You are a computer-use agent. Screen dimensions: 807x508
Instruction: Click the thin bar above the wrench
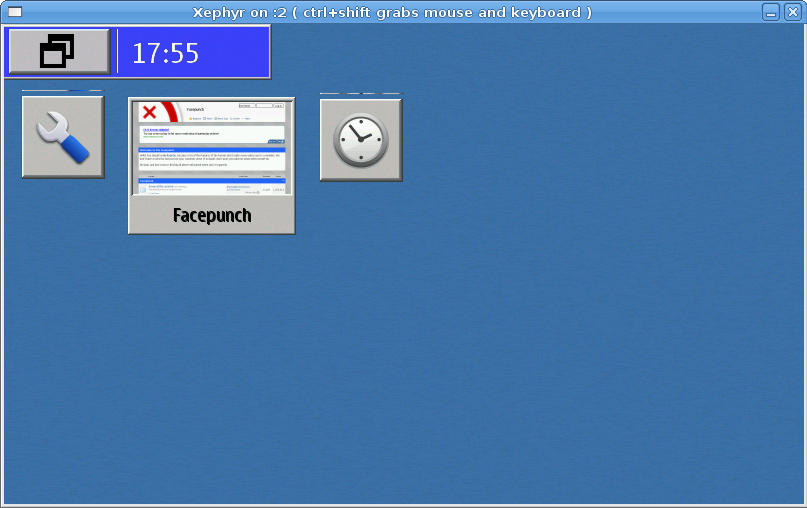click(62, 91)
